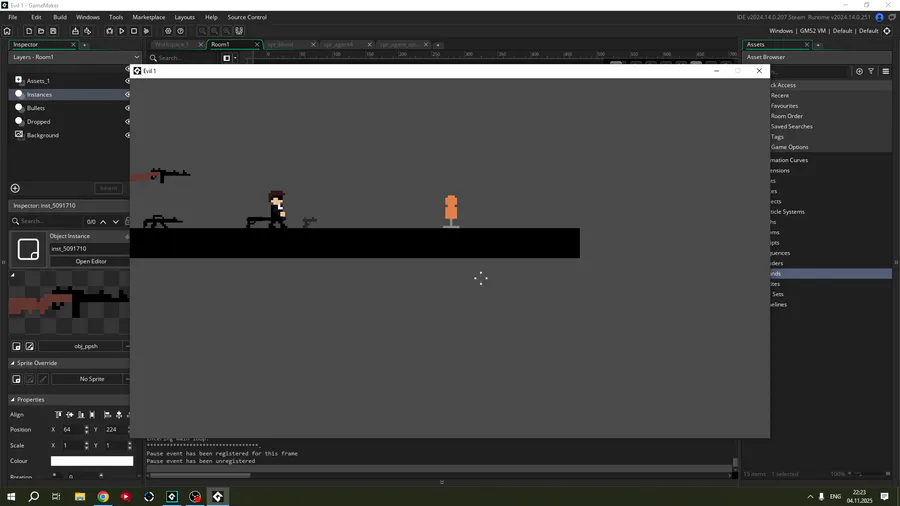Image resolution: width=900 pixels, height=506 pixels.
Task: Toggle visibility of the Dropped layer
Action: pos(127,122)
